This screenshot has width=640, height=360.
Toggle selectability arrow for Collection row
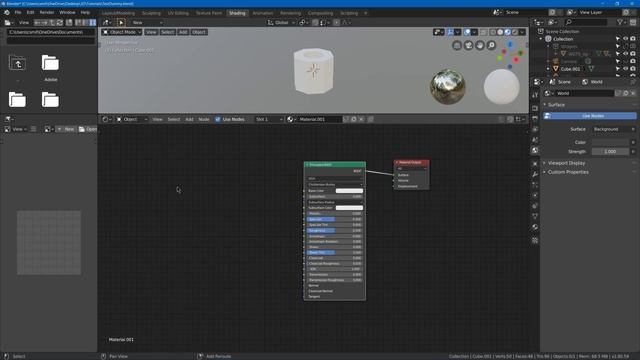coord(618,39)
